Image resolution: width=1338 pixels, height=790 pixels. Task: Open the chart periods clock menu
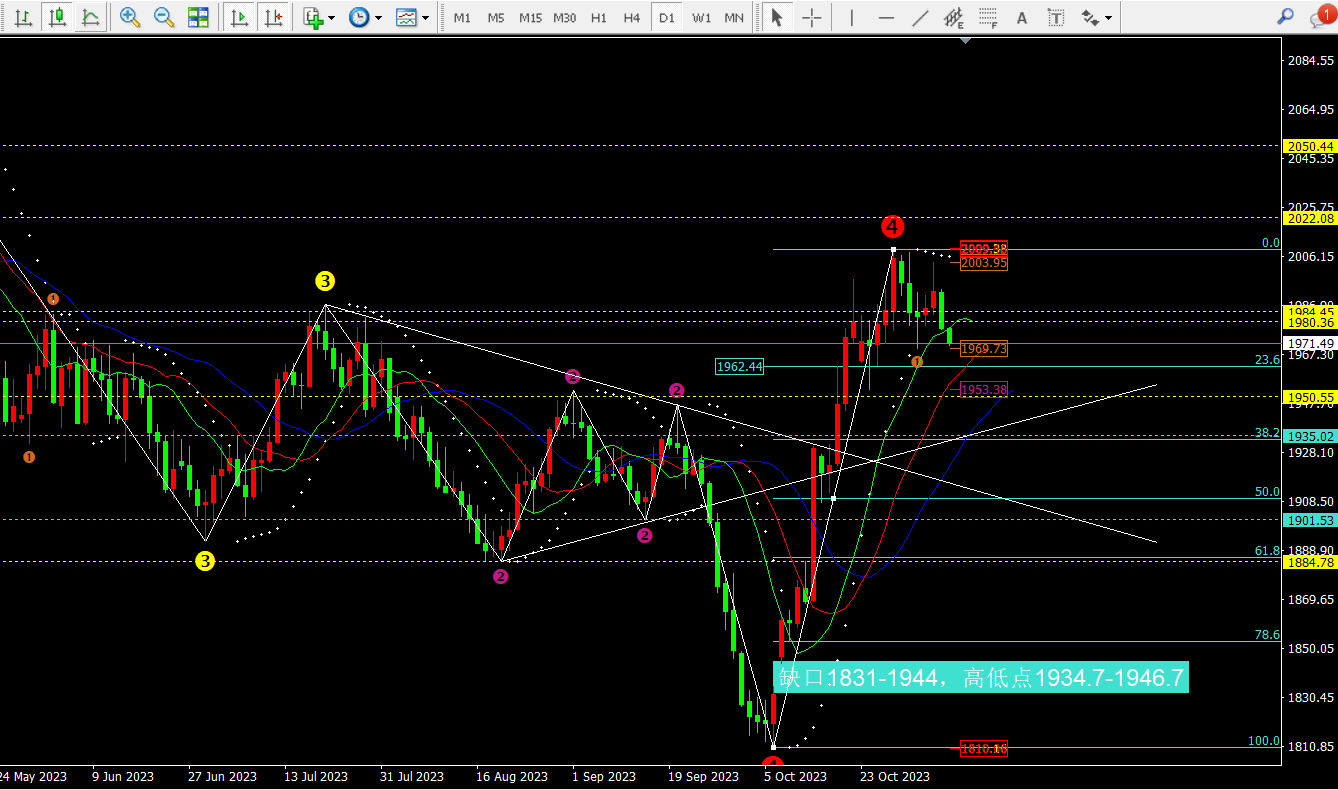pos(358,17)
